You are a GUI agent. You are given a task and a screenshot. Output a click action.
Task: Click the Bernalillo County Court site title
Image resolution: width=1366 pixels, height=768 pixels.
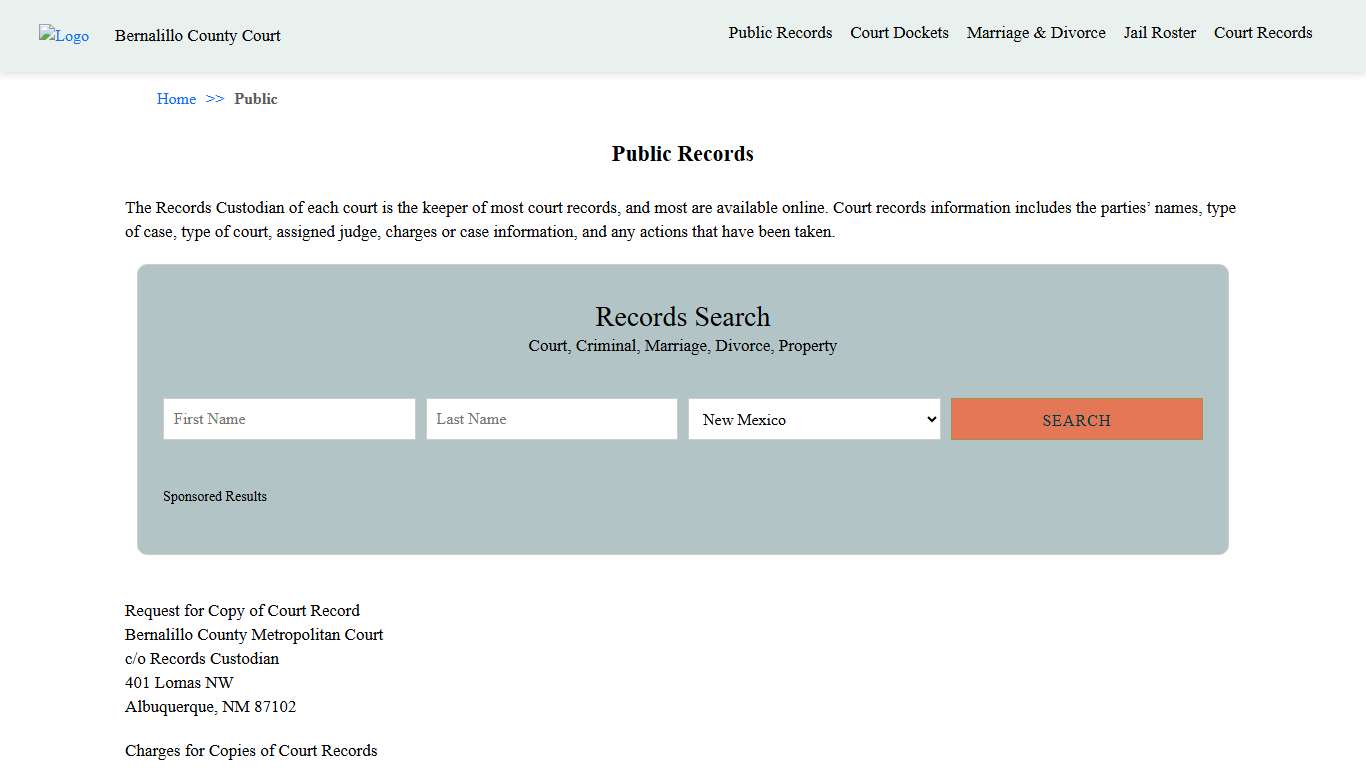point(197,36)
